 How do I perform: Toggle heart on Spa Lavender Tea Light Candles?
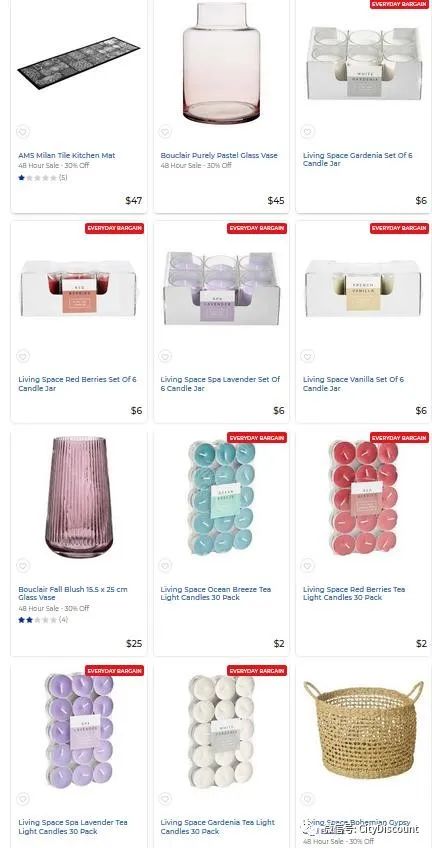point(23,799)
